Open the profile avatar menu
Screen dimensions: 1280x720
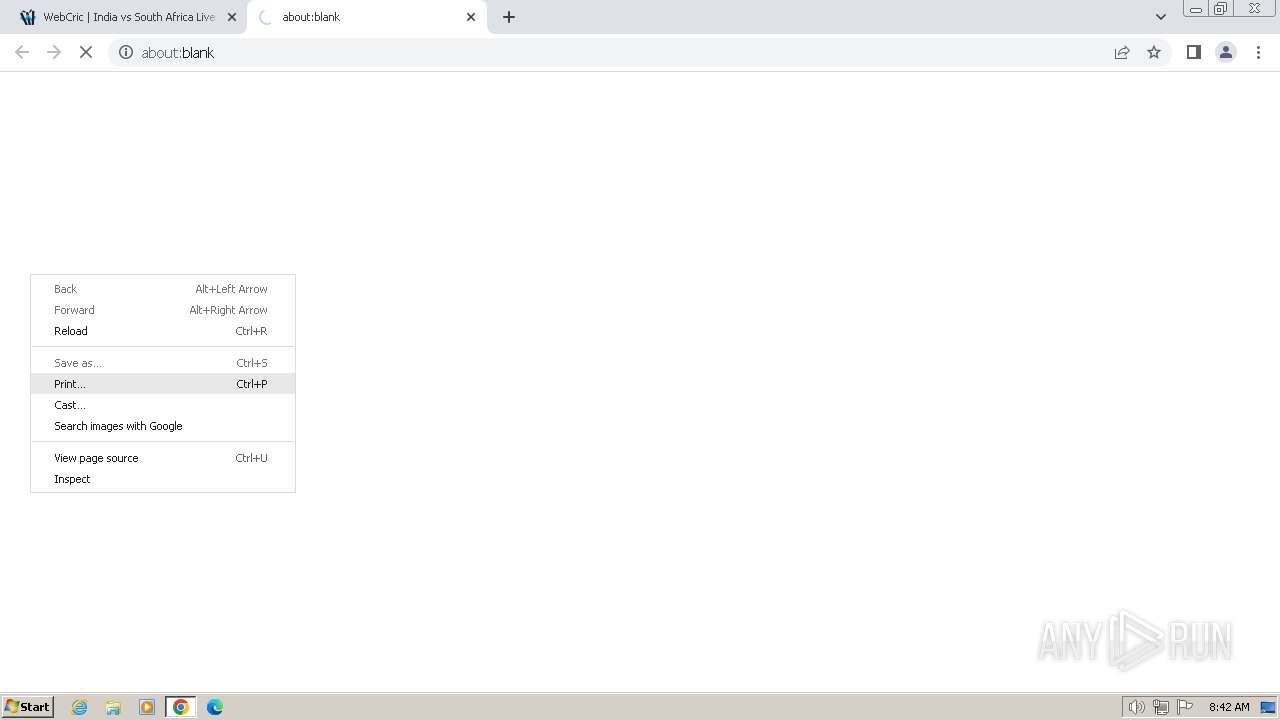(x=1225, y=52)
